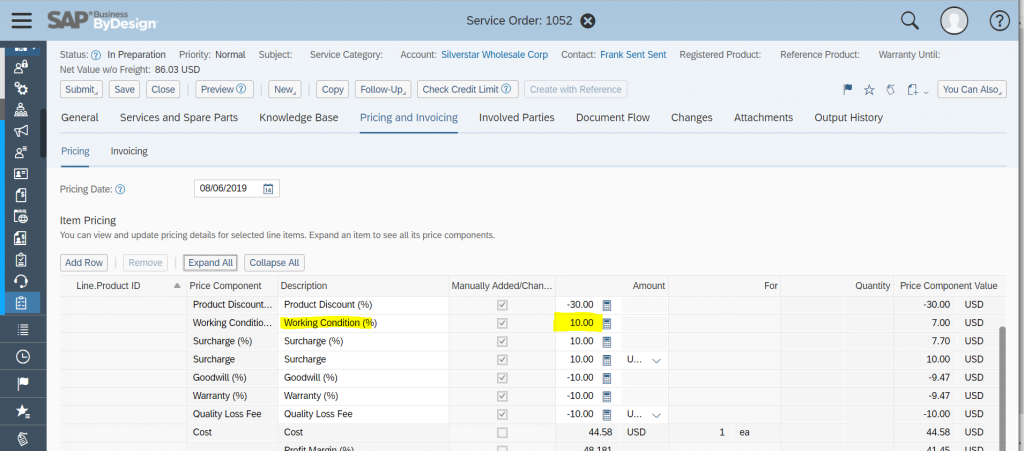Screen dimensions: 1024x451
Task: Switch to the General tab
Action: (80, 117)
